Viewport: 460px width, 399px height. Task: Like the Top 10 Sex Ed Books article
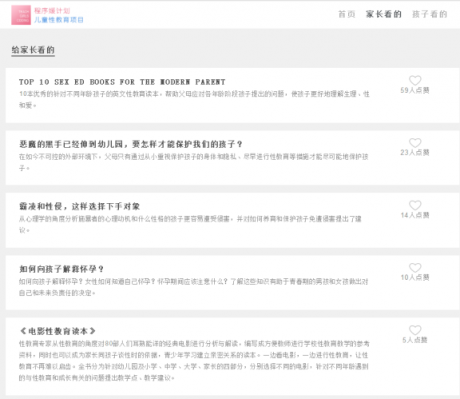(x=415, y=80)
